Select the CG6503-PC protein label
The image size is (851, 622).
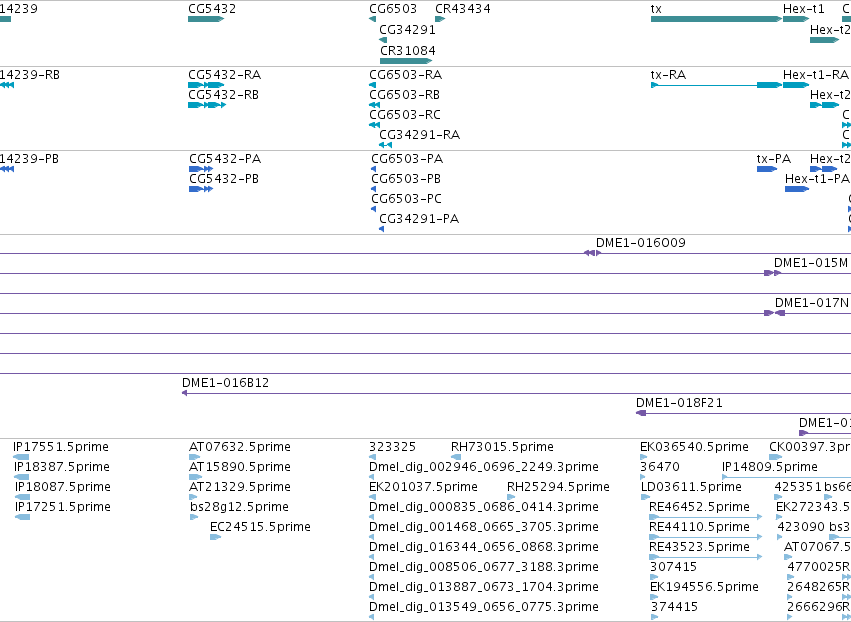click(x=407, y=199)
